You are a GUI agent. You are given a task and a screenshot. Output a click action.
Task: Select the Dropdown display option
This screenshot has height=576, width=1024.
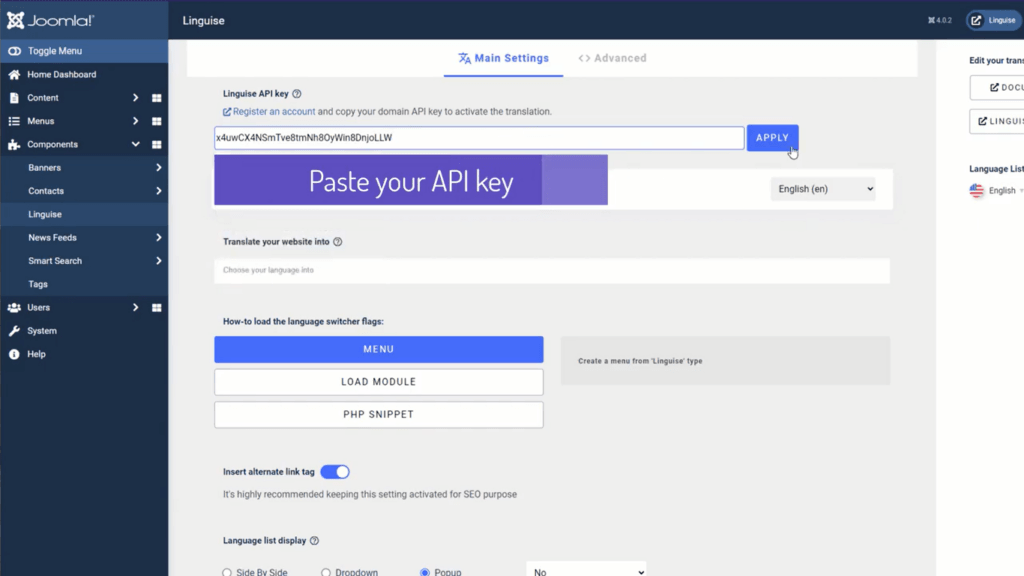(325, 572)
